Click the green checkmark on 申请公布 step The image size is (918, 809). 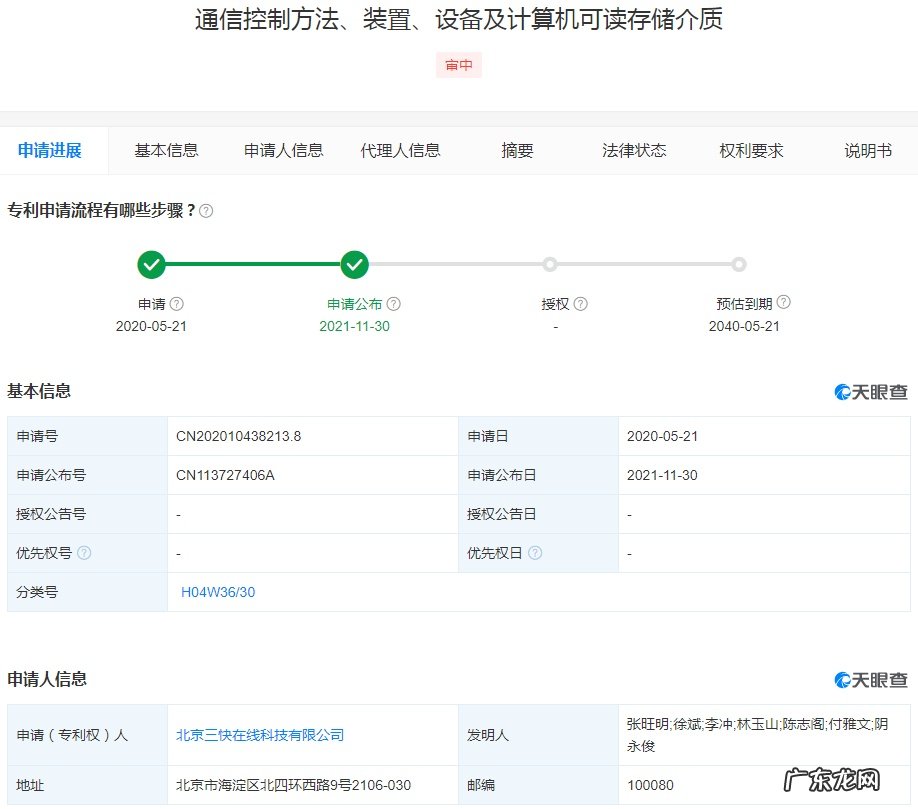click(354, 264)
